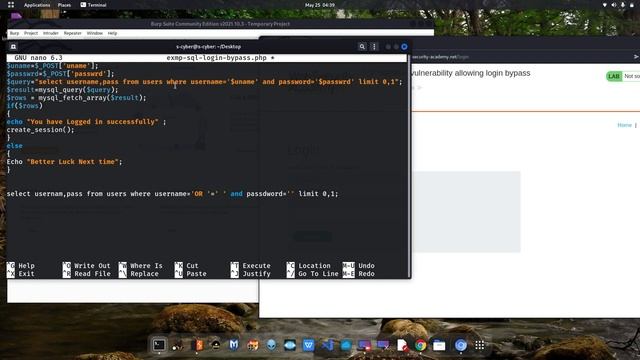640x360 pixels.
Task: Click nano's Execute shortcut label
Action: point(256,266)
